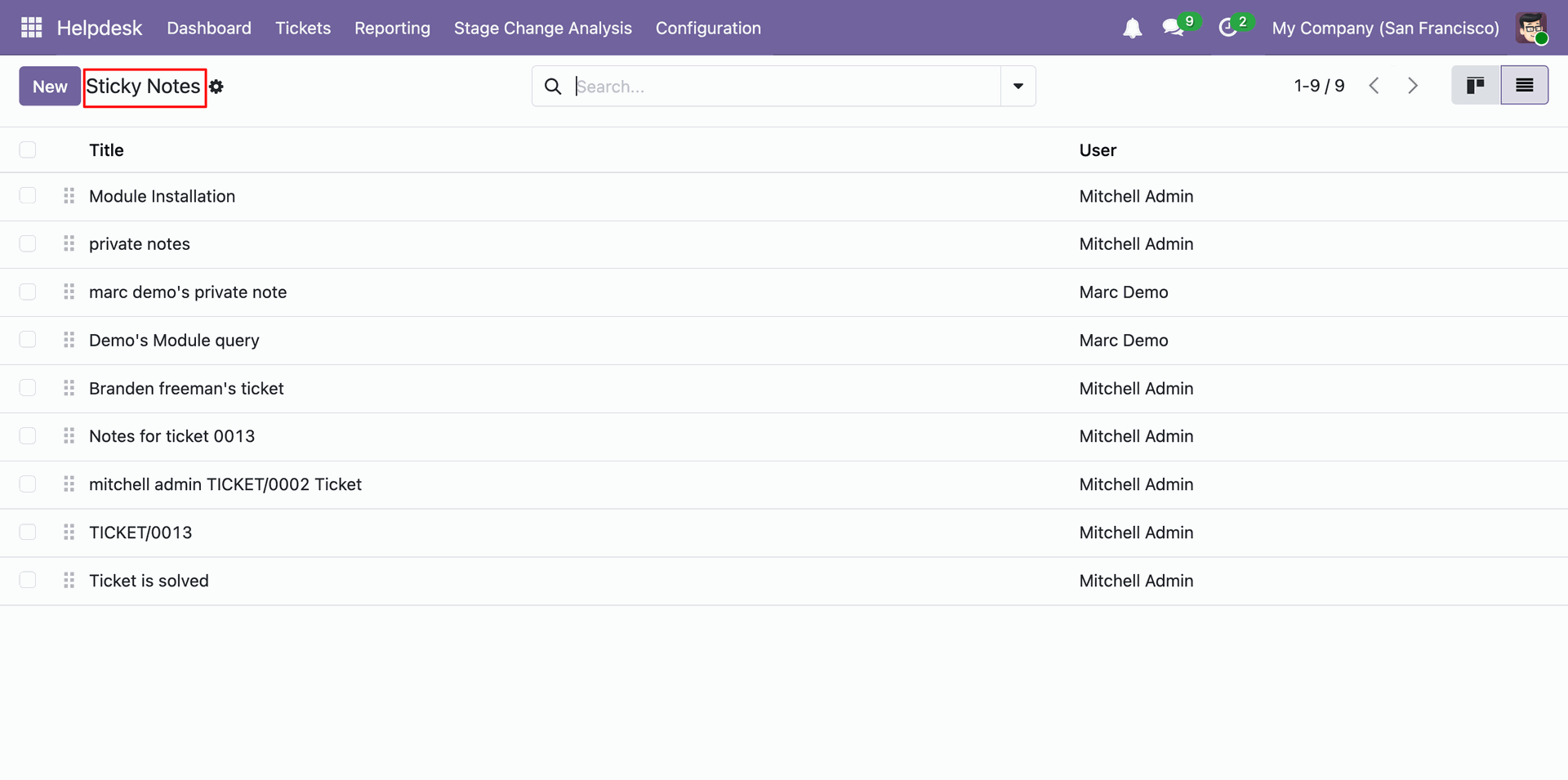Expand the search options dropdown arrow
1568x780 pixels.
click(1018, 87)
